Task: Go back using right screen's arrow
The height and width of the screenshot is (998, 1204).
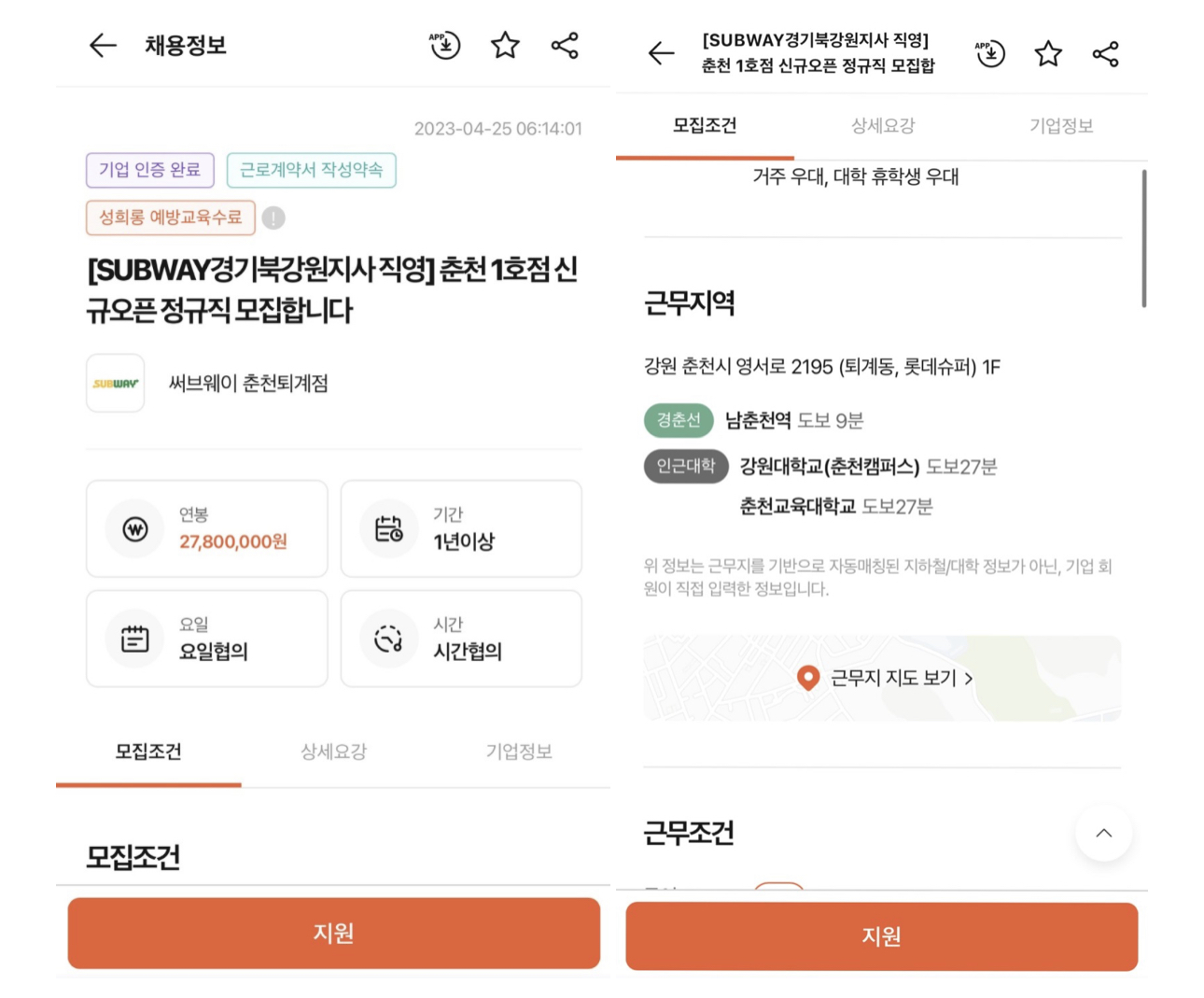Action: pos(661,53)
